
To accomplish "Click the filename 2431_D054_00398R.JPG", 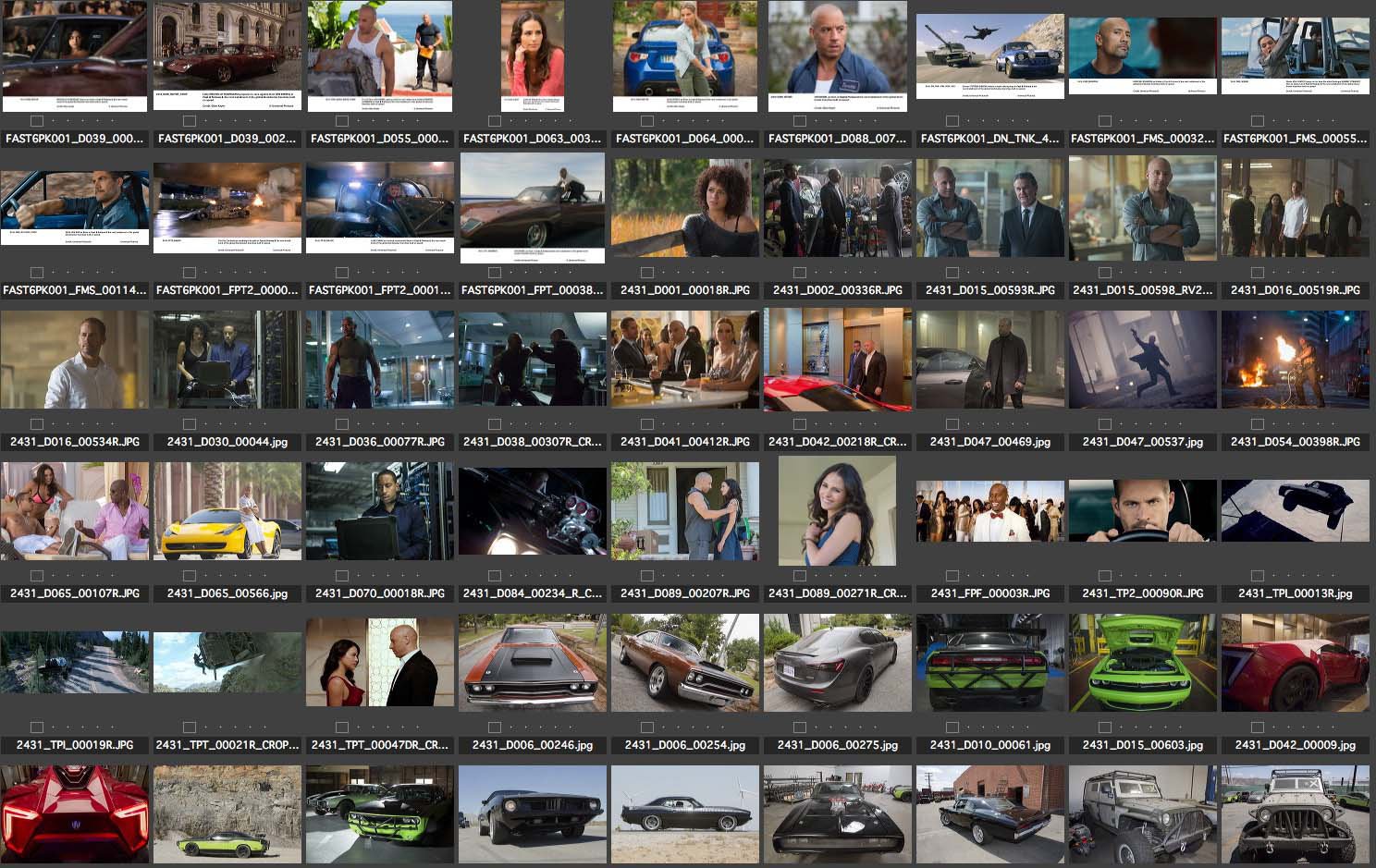I will click(1296, 442).
